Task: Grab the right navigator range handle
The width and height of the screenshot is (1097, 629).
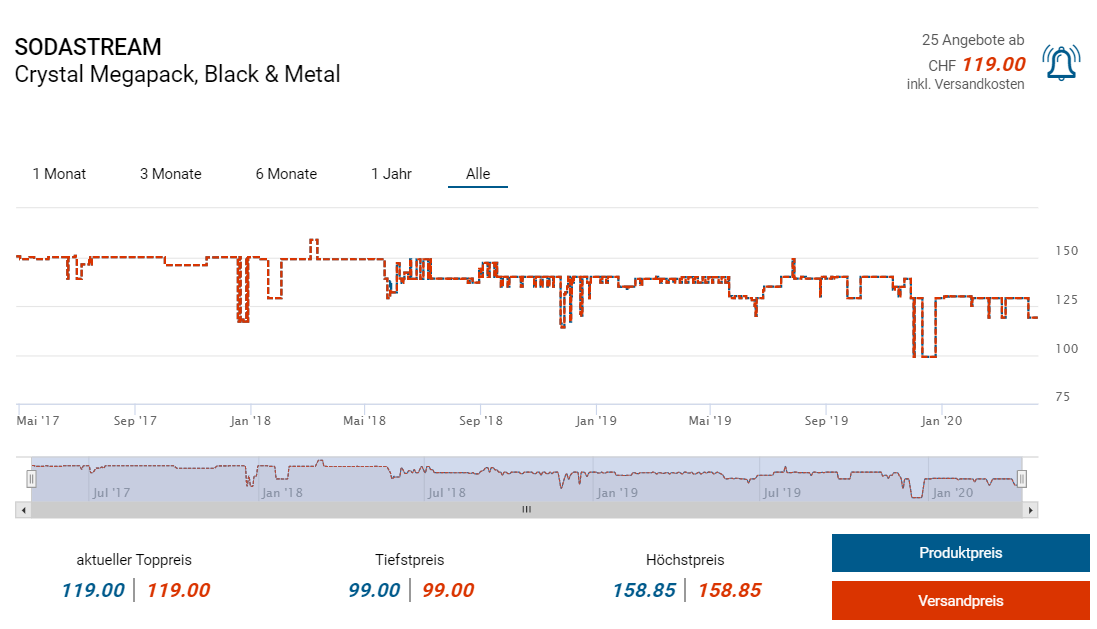Action: (1021, 479)
